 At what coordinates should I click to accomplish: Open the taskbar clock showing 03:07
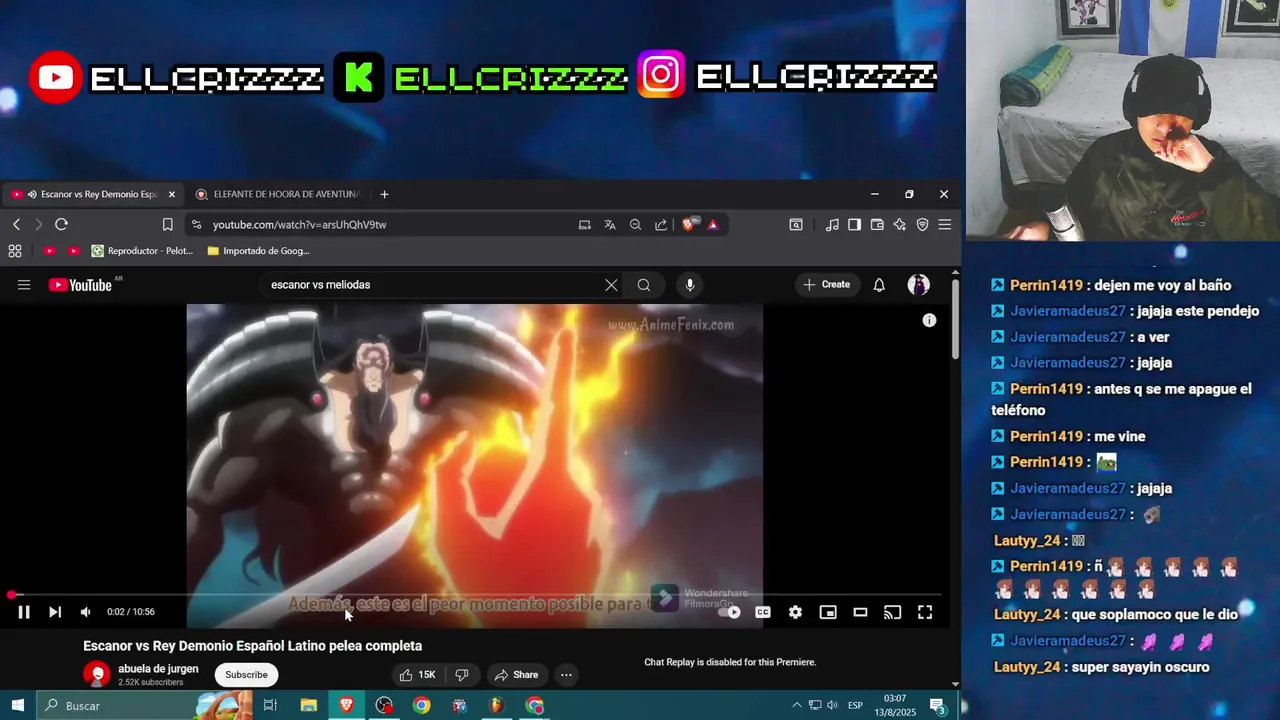click(895, 705)
